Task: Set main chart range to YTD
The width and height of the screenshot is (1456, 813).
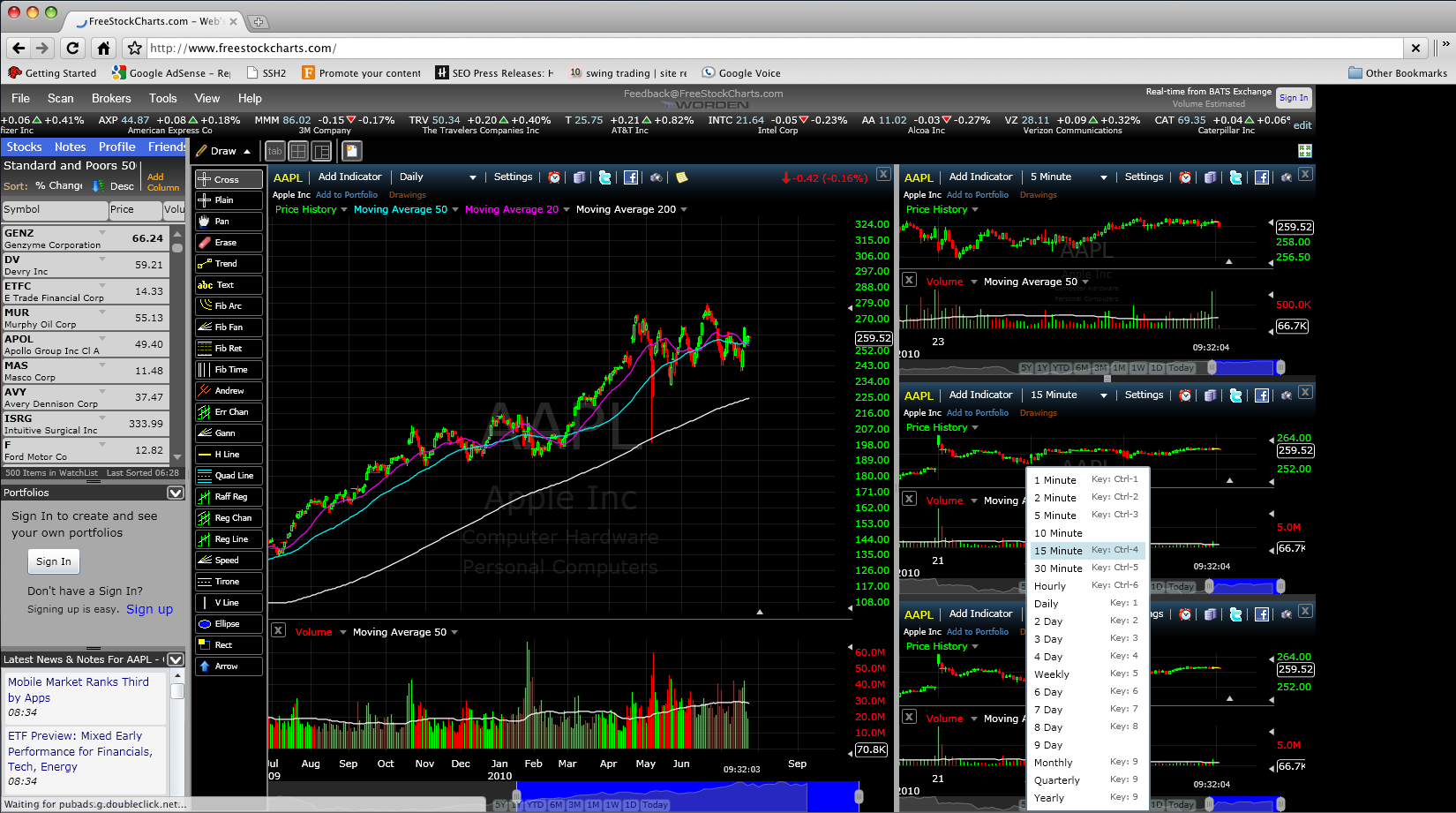Action: click(536, 805)
